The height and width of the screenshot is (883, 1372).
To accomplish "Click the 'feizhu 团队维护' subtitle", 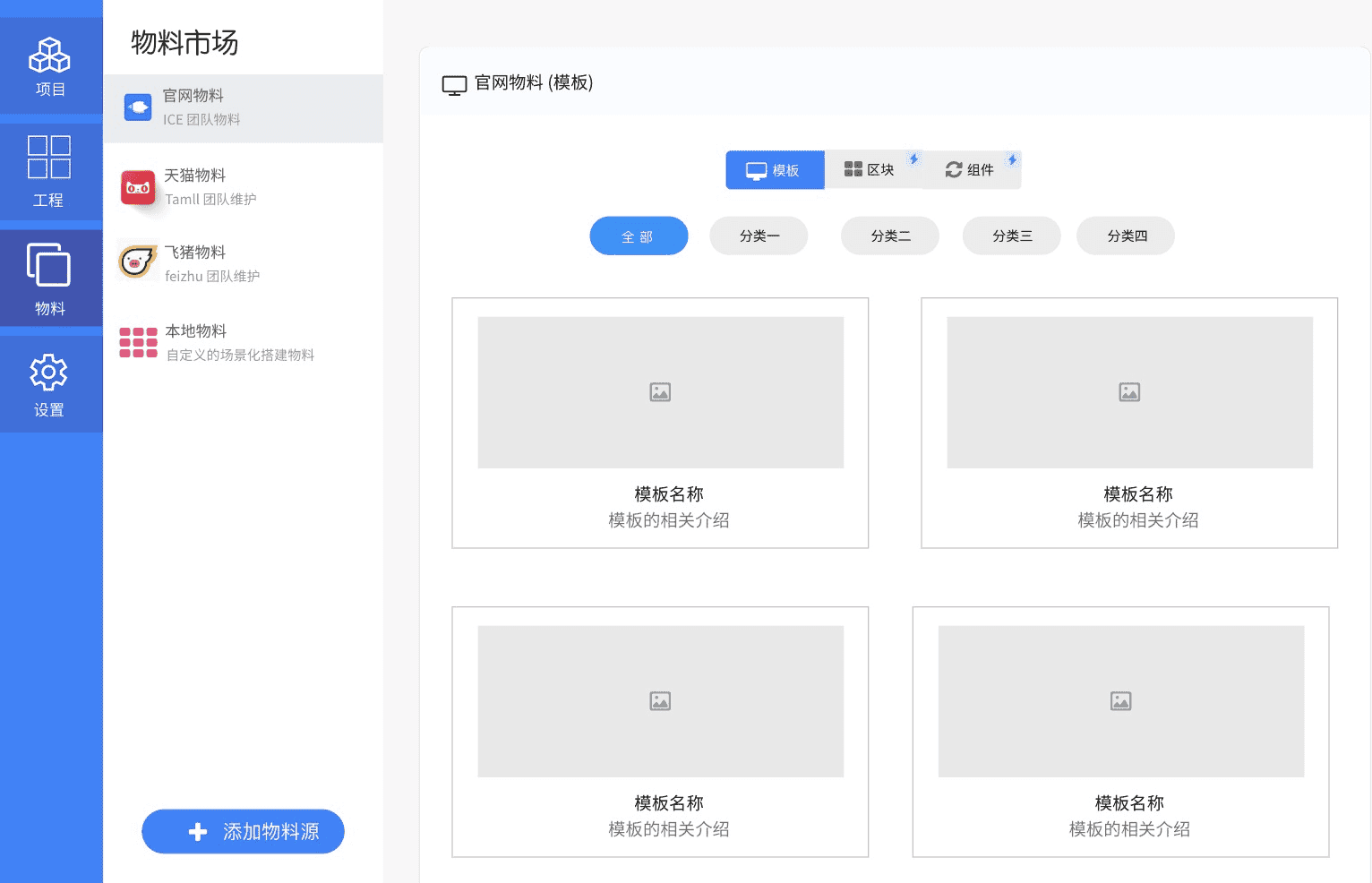I will [212, 277].
